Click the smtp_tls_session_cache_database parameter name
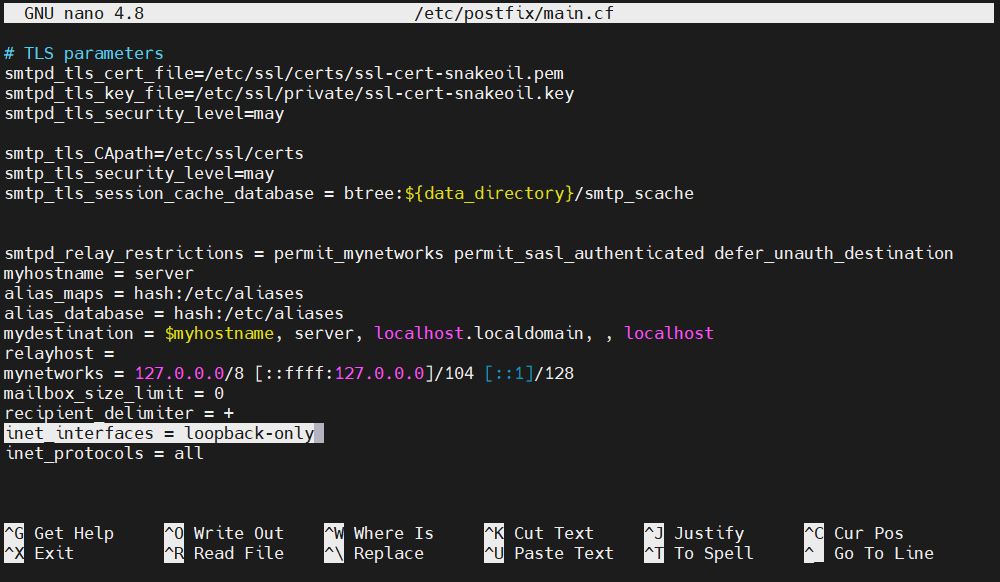This screenshot has height=582, width=1000. 159,193
